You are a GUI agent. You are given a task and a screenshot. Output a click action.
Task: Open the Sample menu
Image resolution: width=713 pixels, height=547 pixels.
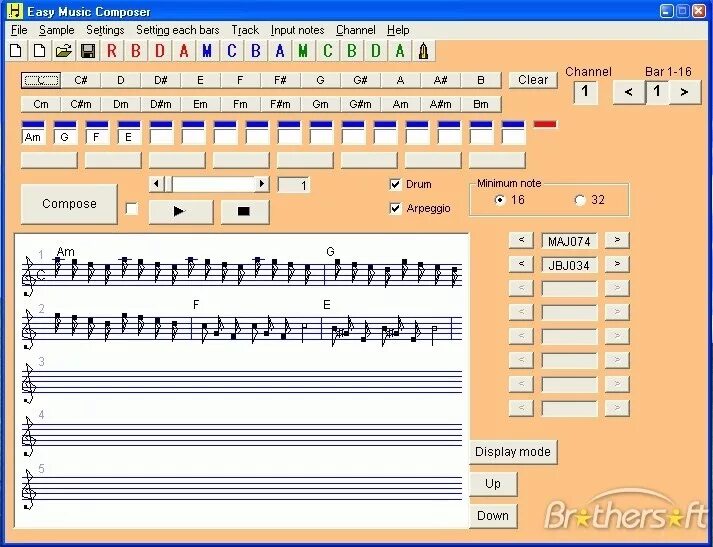[56, 30]
